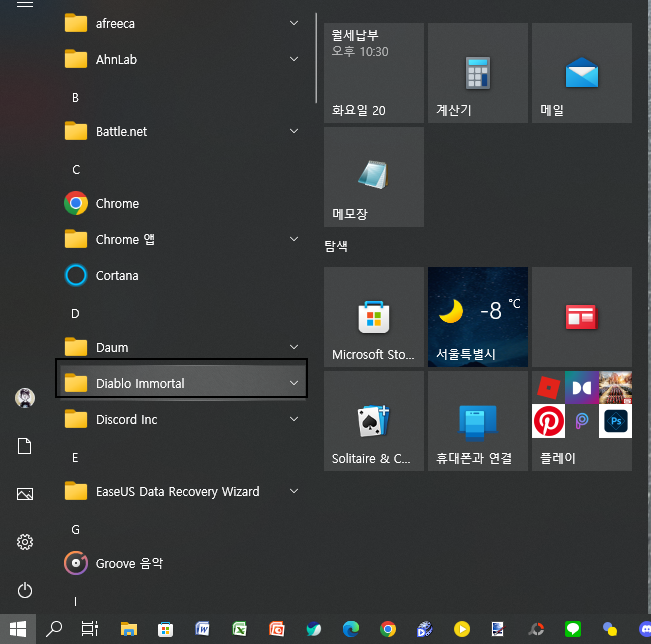Launch the Notepad (메모장) tile
651x644 pixels.
click(373, 176)
